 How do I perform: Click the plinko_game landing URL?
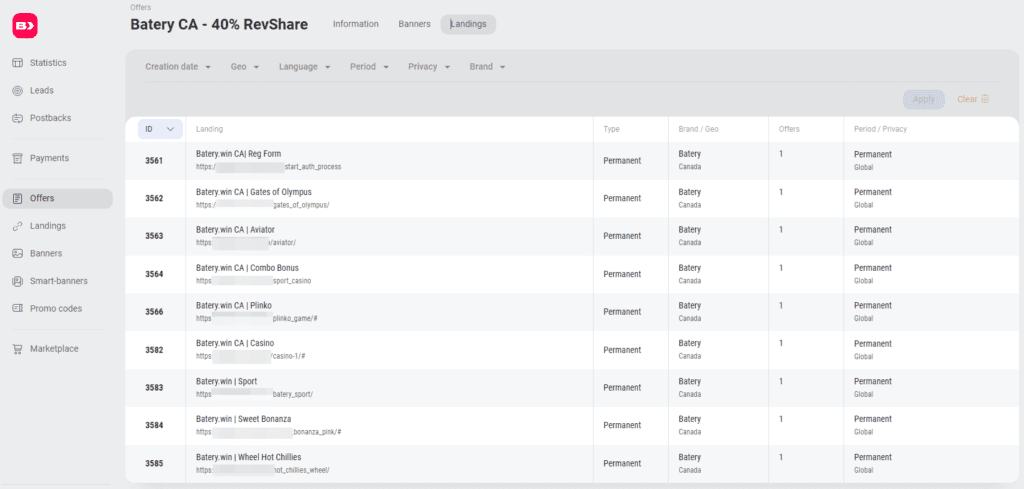pos(257,319)
